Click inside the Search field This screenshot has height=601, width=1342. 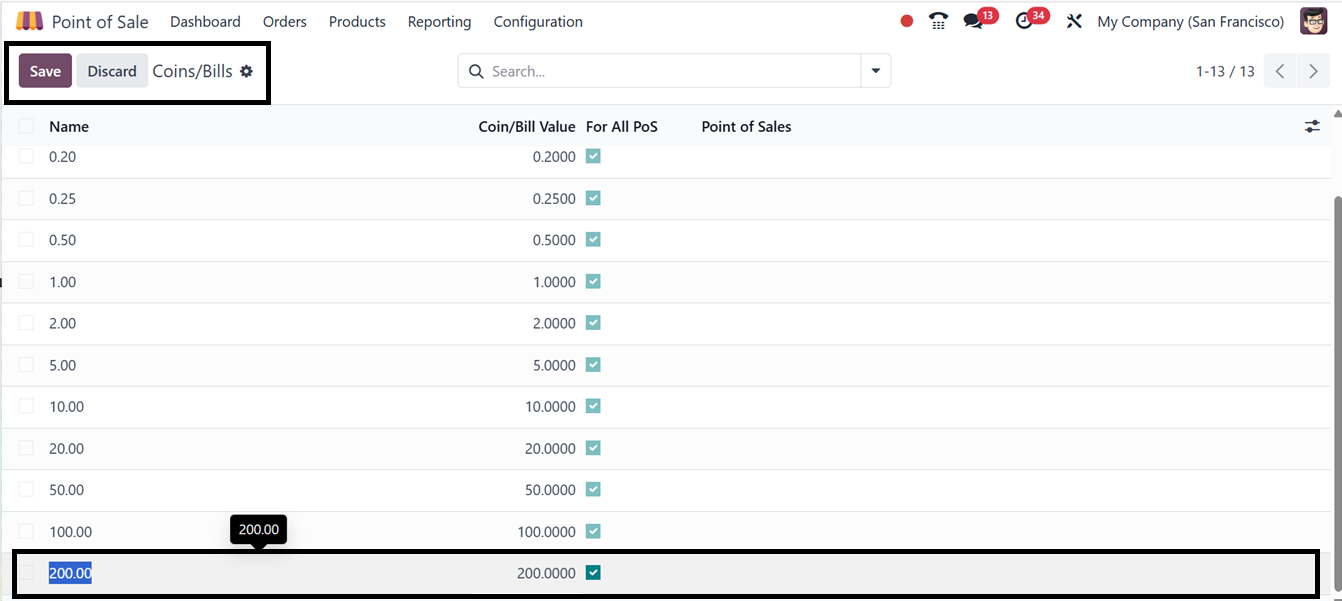(x=670, y=71)
